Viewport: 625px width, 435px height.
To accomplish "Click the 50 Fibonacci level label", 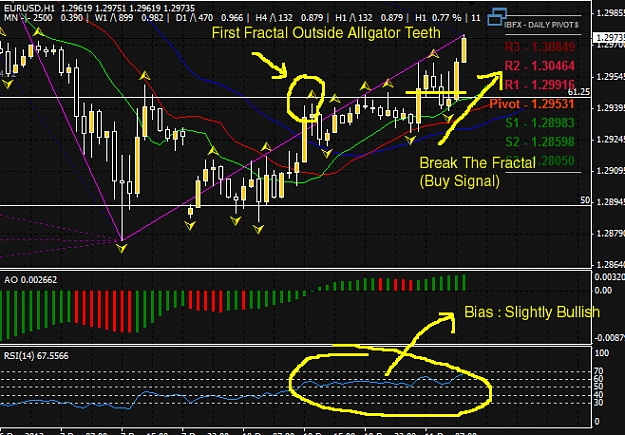I will coord(585,200).
